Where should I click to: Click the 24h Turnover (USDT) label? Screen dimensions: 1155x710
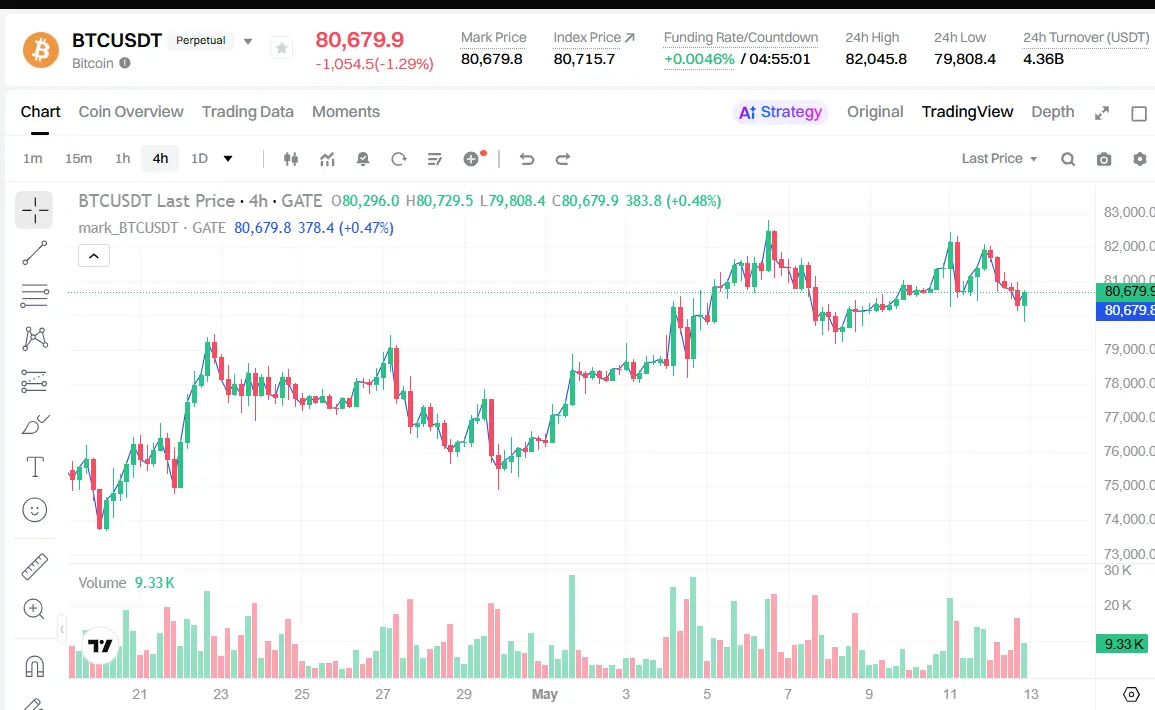pos(1086,38)
